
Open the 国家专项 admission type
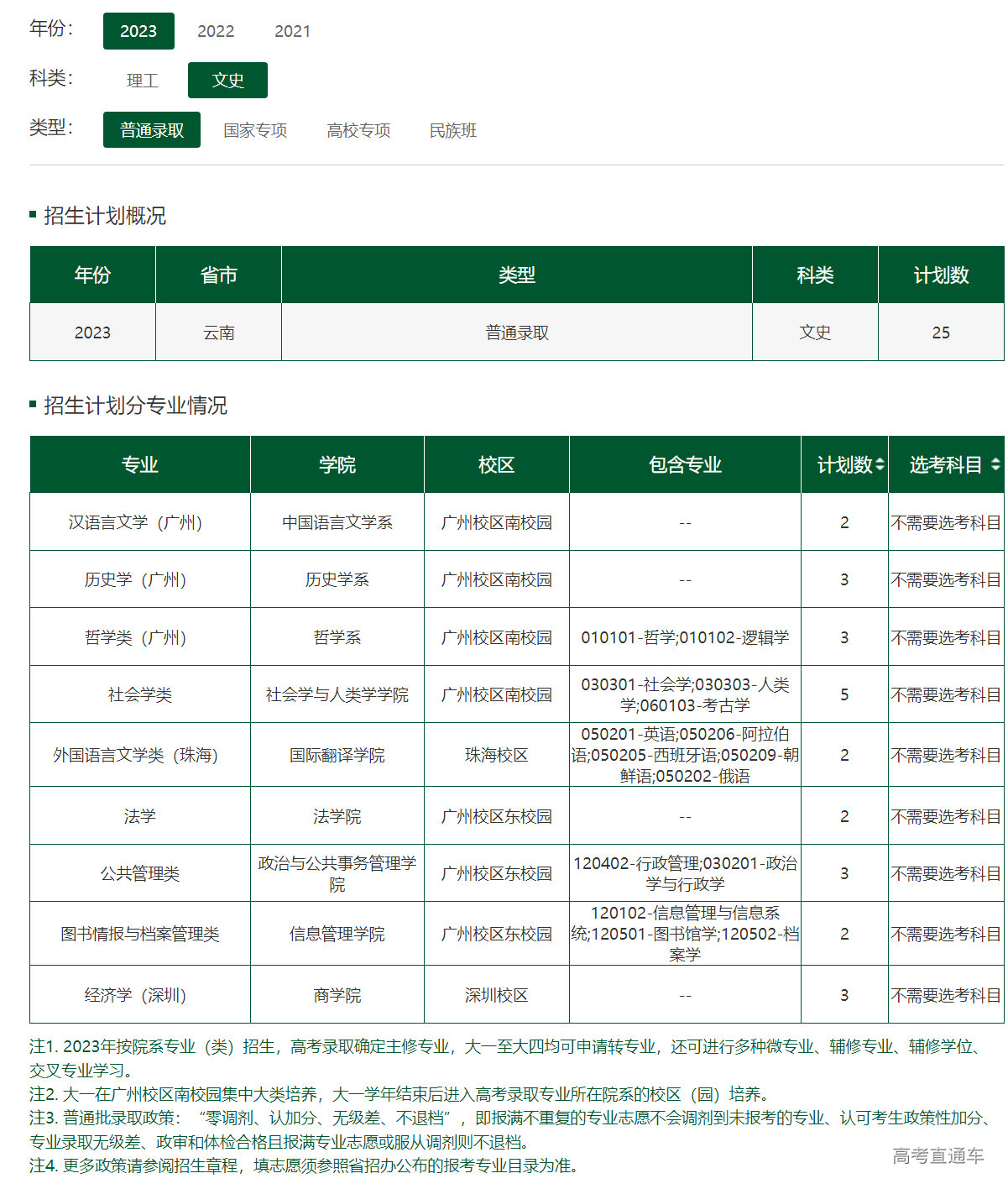(x=256, y=129)
